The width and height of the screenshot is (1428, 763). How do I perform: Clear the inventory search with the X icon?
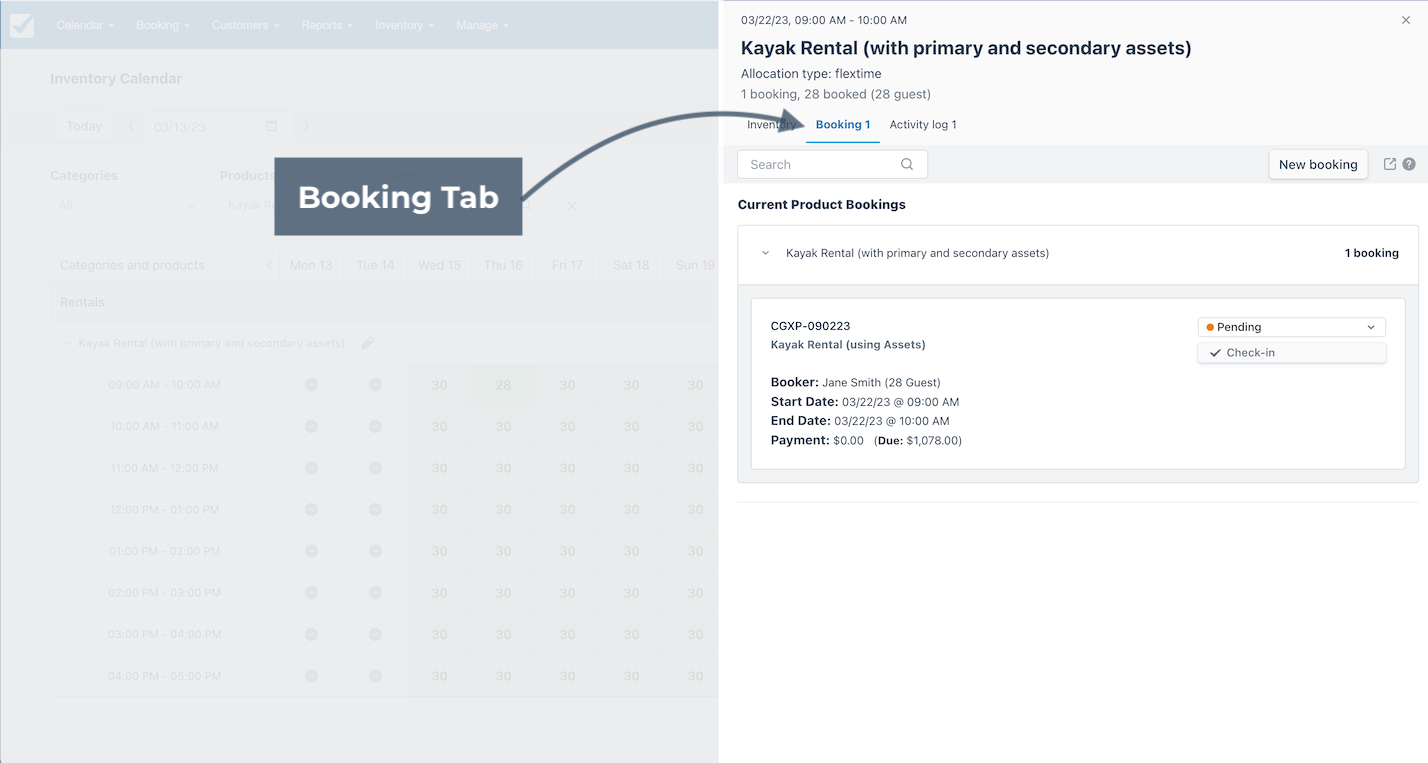pos(572,205)
